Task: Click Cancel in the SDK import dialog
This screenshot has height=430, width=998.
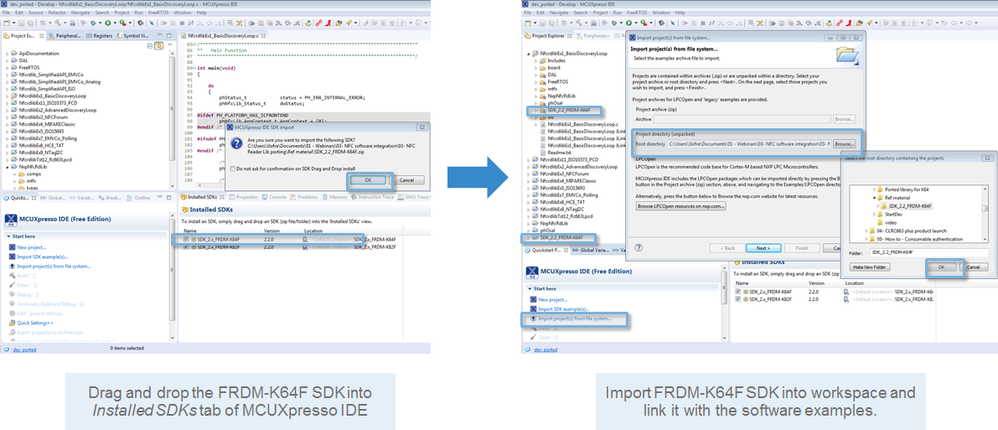Action: [407, 180]
